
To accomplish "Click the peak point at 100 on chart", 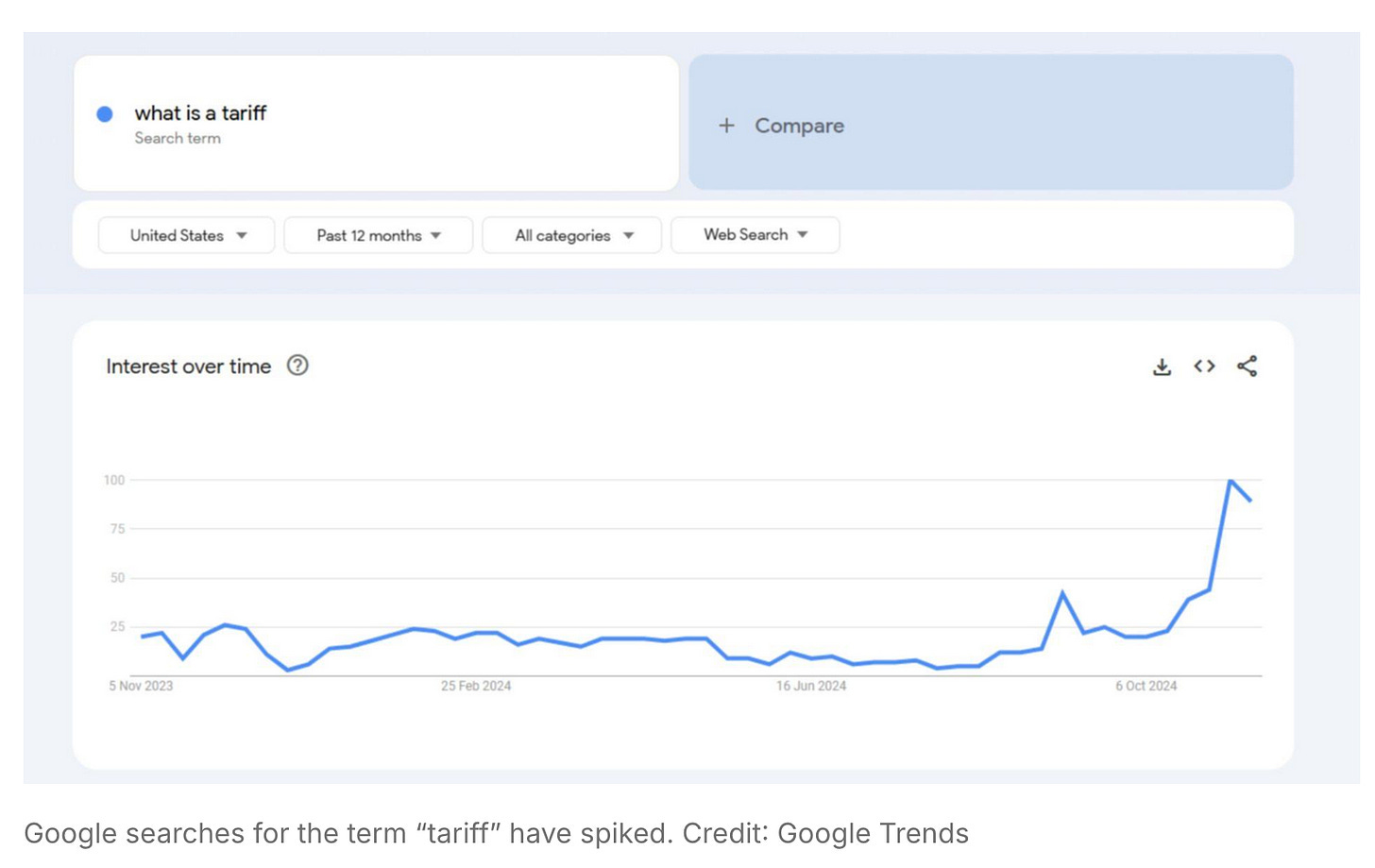I will 1231,481.
